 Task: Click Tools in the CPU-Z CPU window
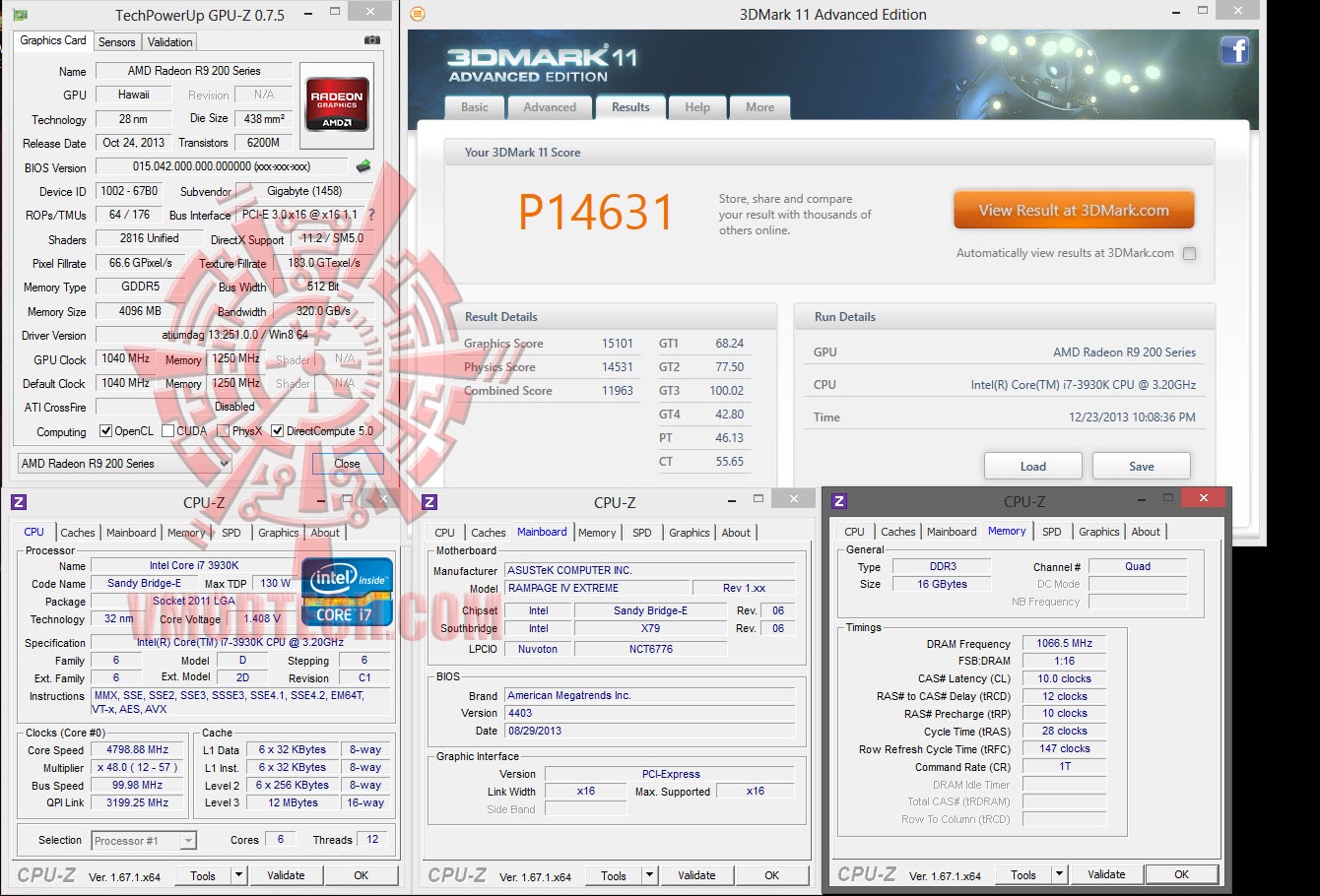click(x=203, y=875)
